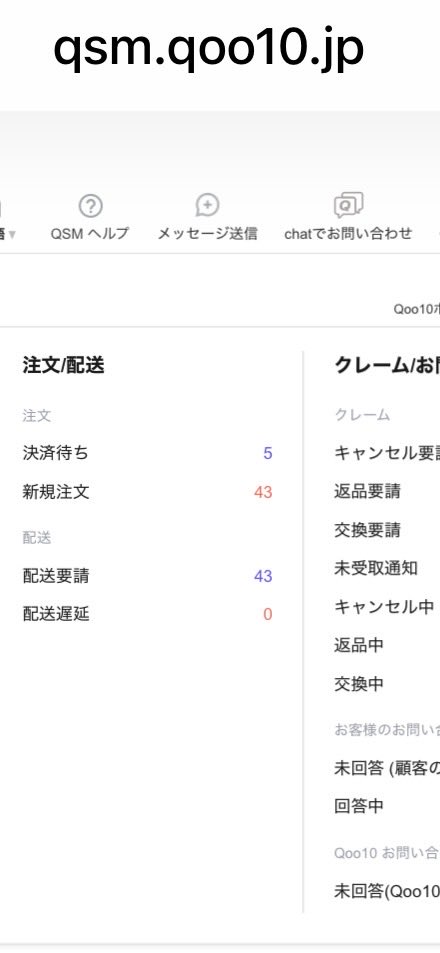Click the クレーム section heading
The height and width of the screenshot is (953, 440).
point(387,365)
